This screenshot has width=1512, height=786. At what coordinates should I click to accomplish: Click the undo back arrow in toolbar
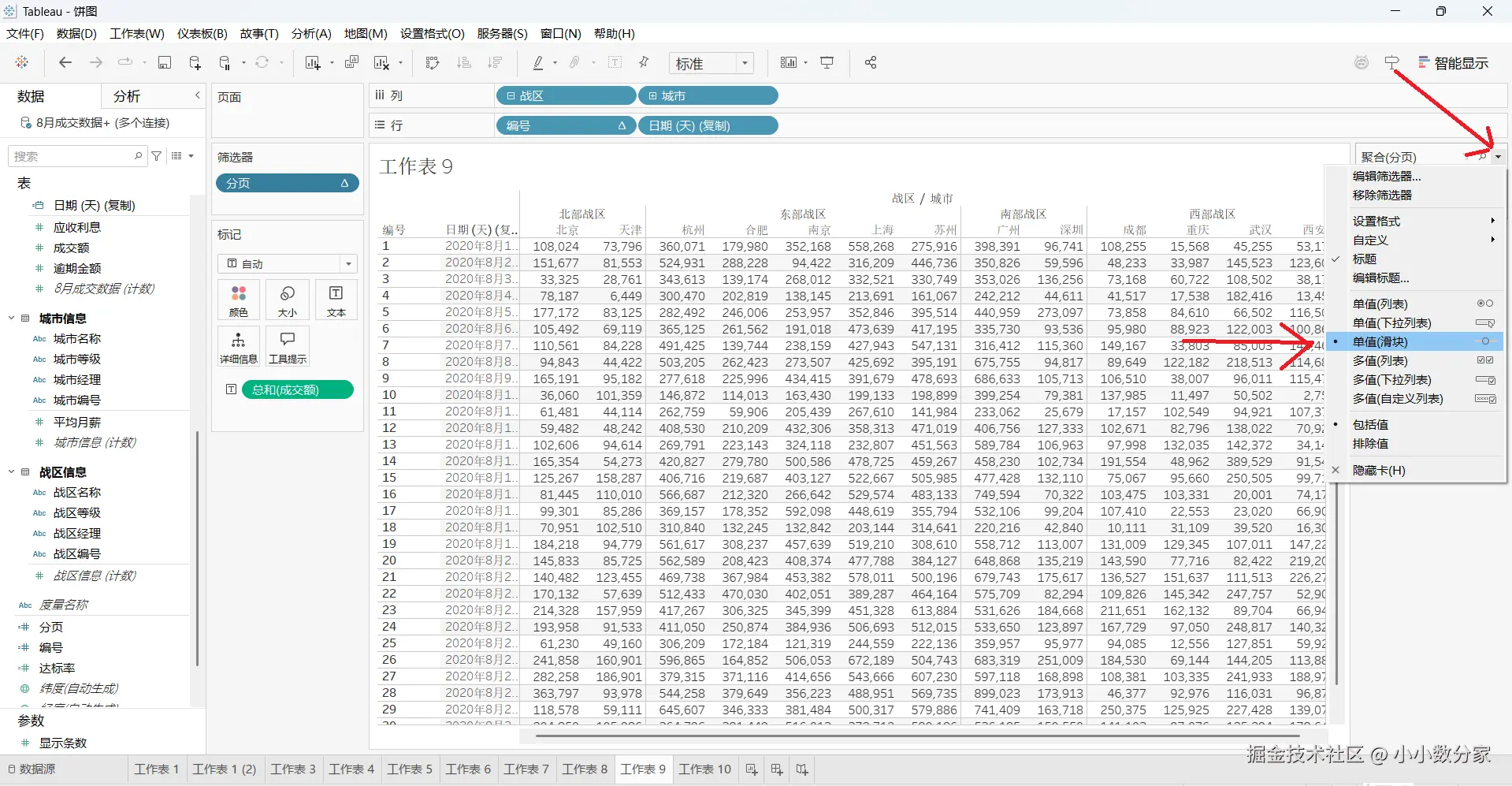click(x=65, y=62)
